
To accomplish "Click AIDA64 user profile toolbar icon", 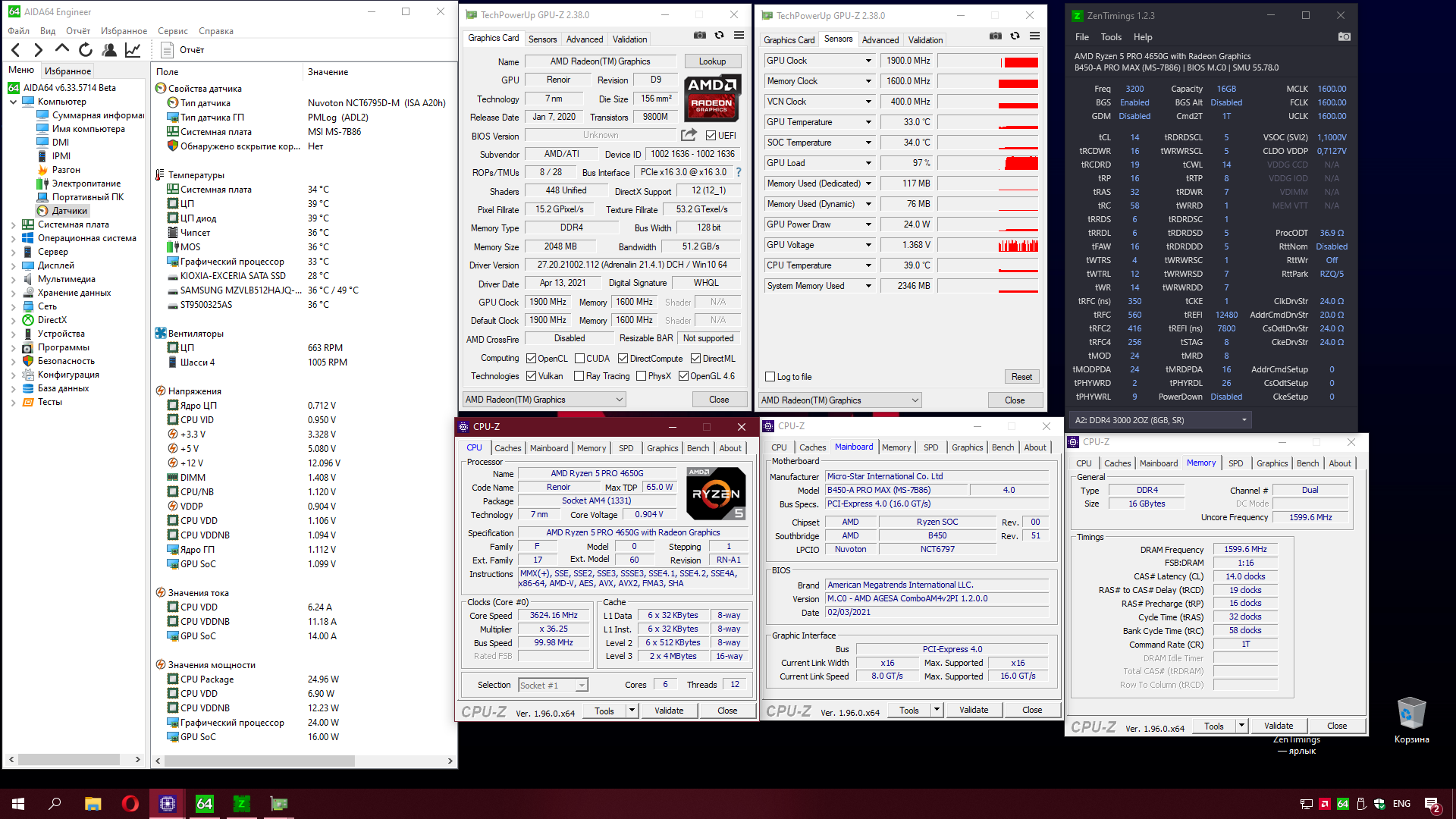I will [x=109, y=50].
